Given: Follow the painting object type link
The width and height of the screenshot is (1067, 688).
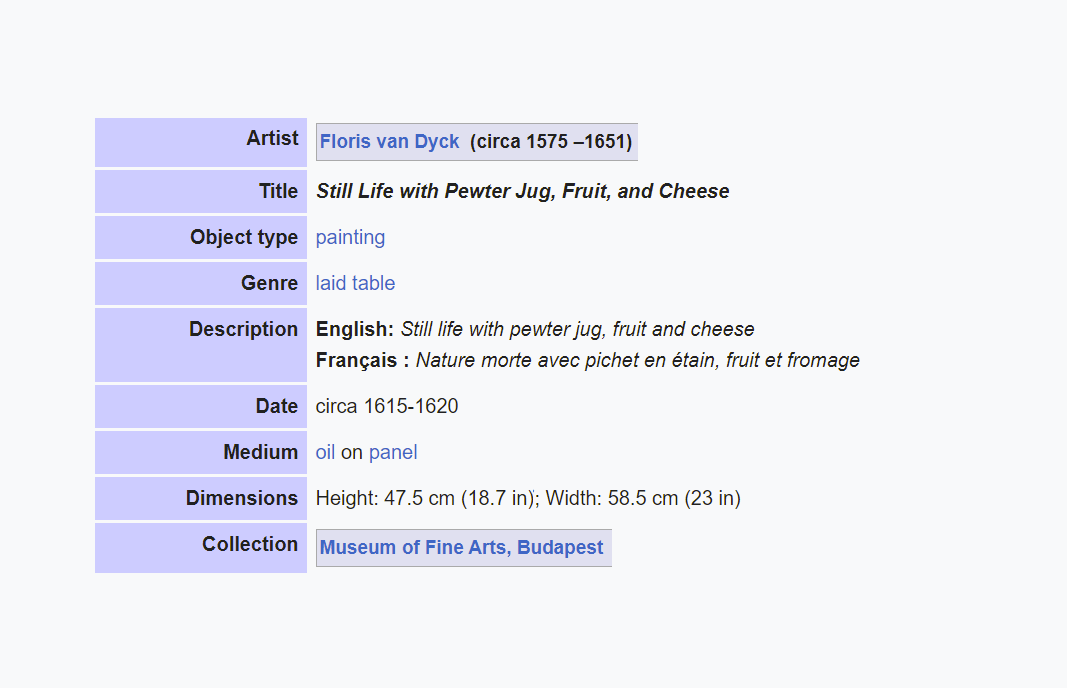Looking at the screenshot, I should click(350, 237).
